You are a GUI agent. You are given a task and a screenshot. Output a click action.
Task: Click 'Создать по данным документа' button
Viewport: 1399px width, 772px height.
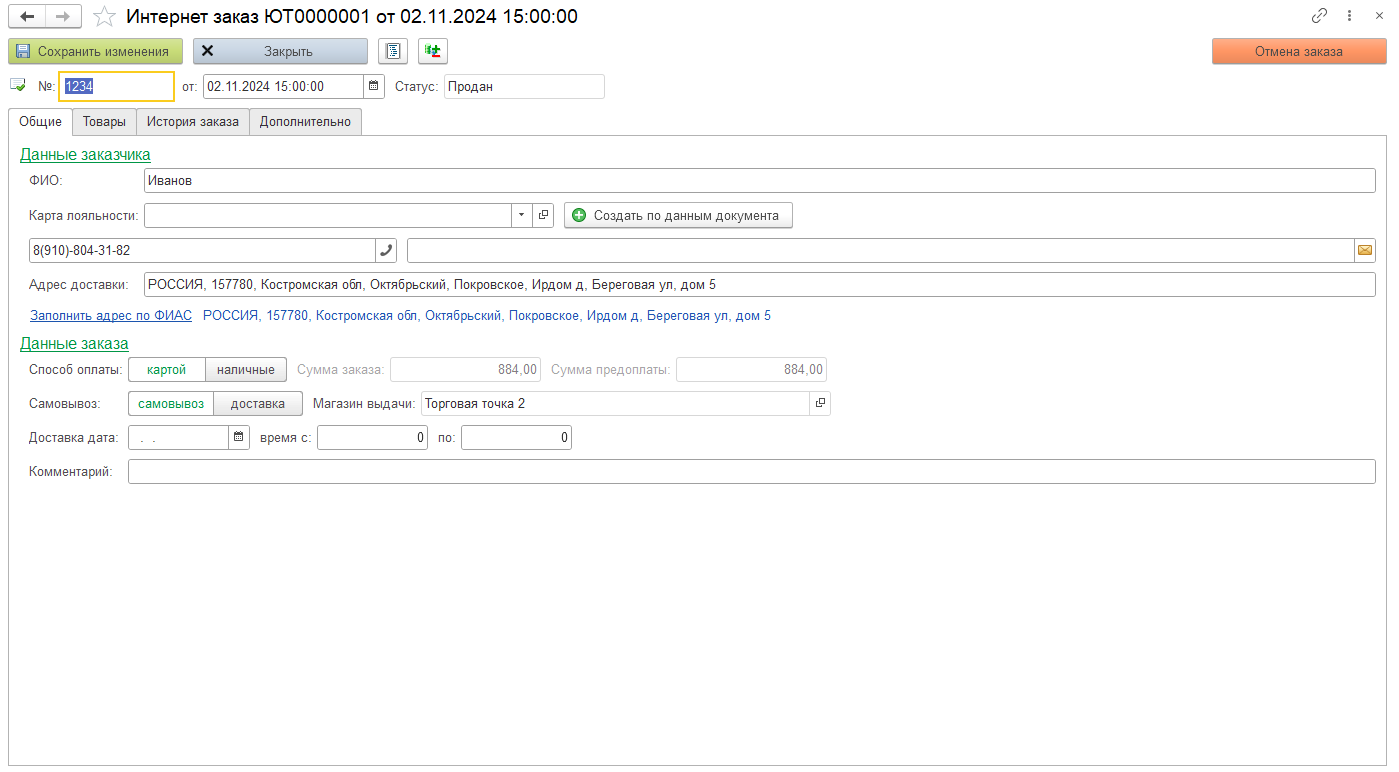click(x=678, y=215)
